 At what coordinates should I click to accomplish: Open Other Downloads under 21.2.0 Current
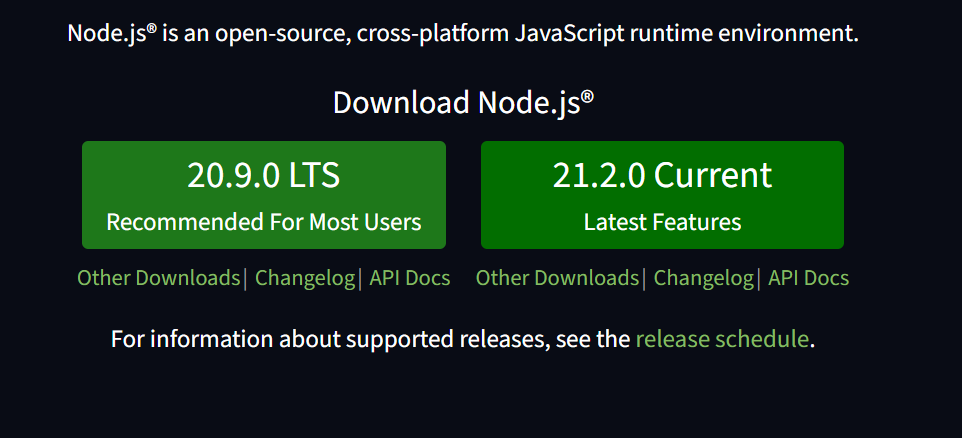[557, 278]
